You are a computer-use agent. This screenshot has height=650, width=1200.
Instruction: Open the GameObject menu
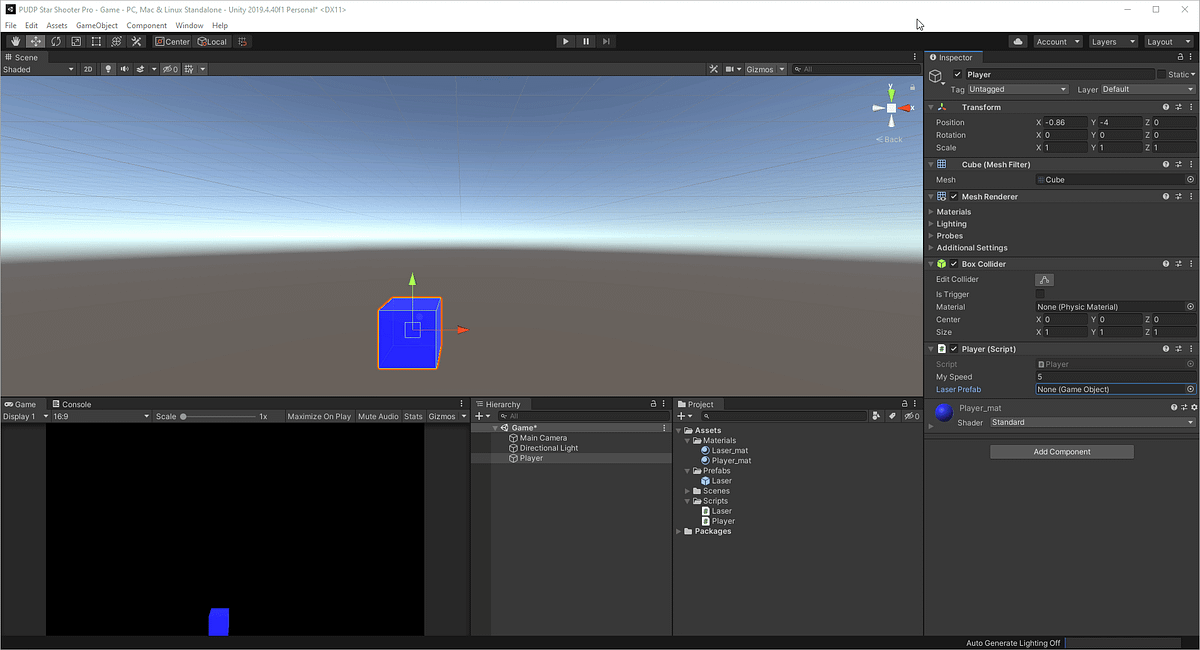(x=96, y=25)
